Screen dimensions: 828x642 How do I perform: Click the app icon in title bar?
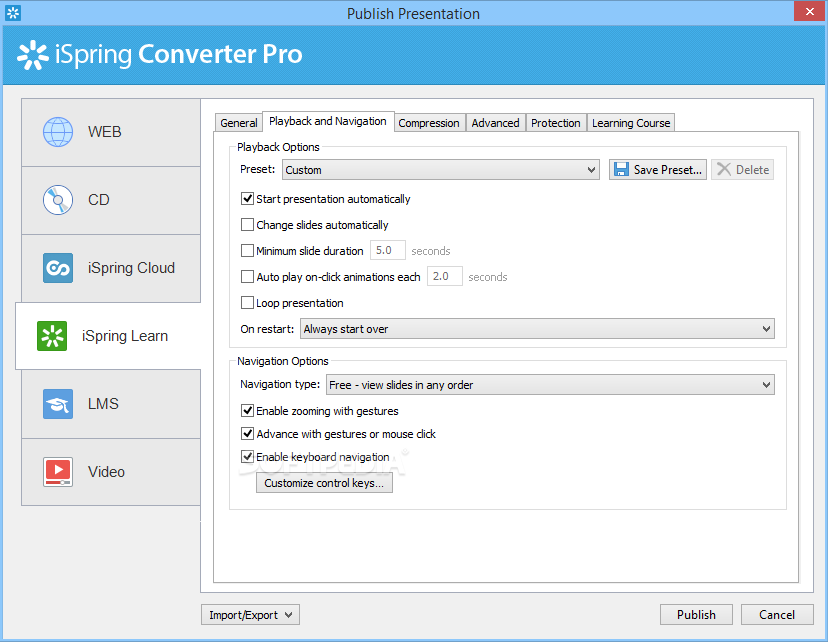pyautogui.click(x=13, y=13)
